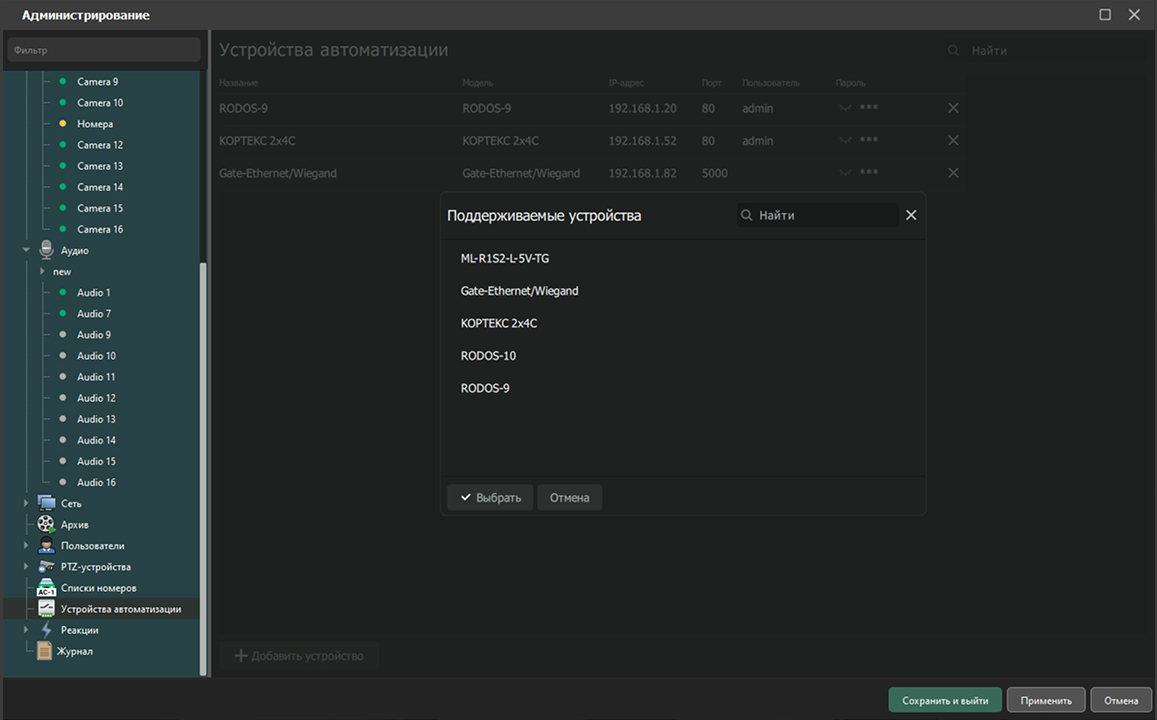Click the PTZ-устройства camera icon
The width and height of the screenshot is (1157, 720).
click(x=46, y=567)
